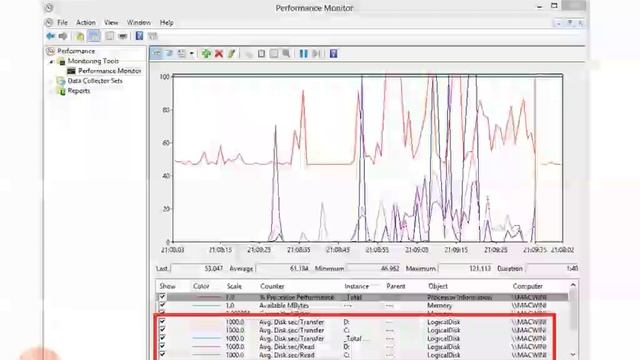Viewport: 640px width, 360px height.
Task: Click Zoom magnifier icon in graph toolbar
Action: (287, 53)
